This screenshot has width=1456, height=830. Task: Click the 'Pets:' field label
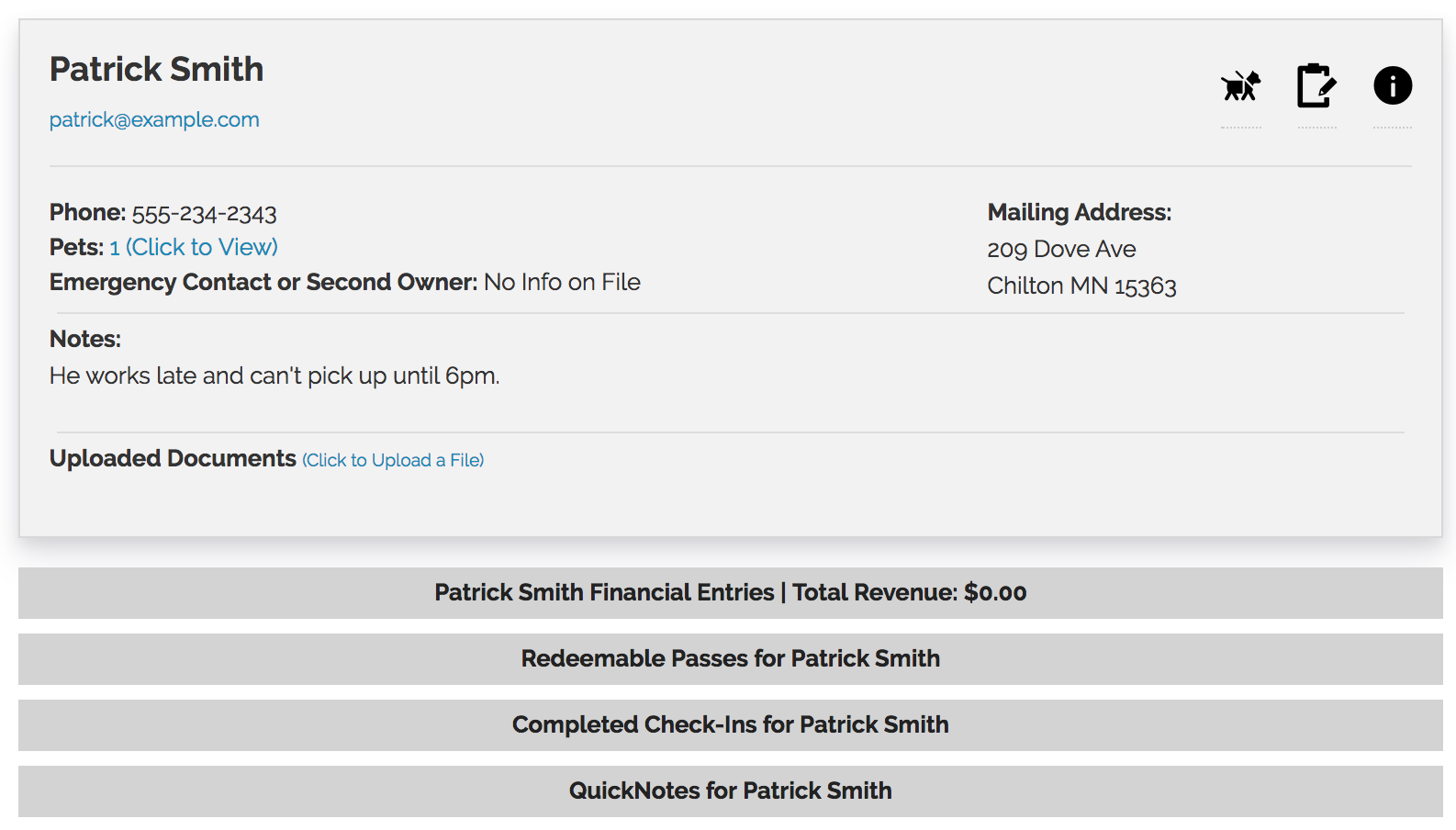(77, 247)
